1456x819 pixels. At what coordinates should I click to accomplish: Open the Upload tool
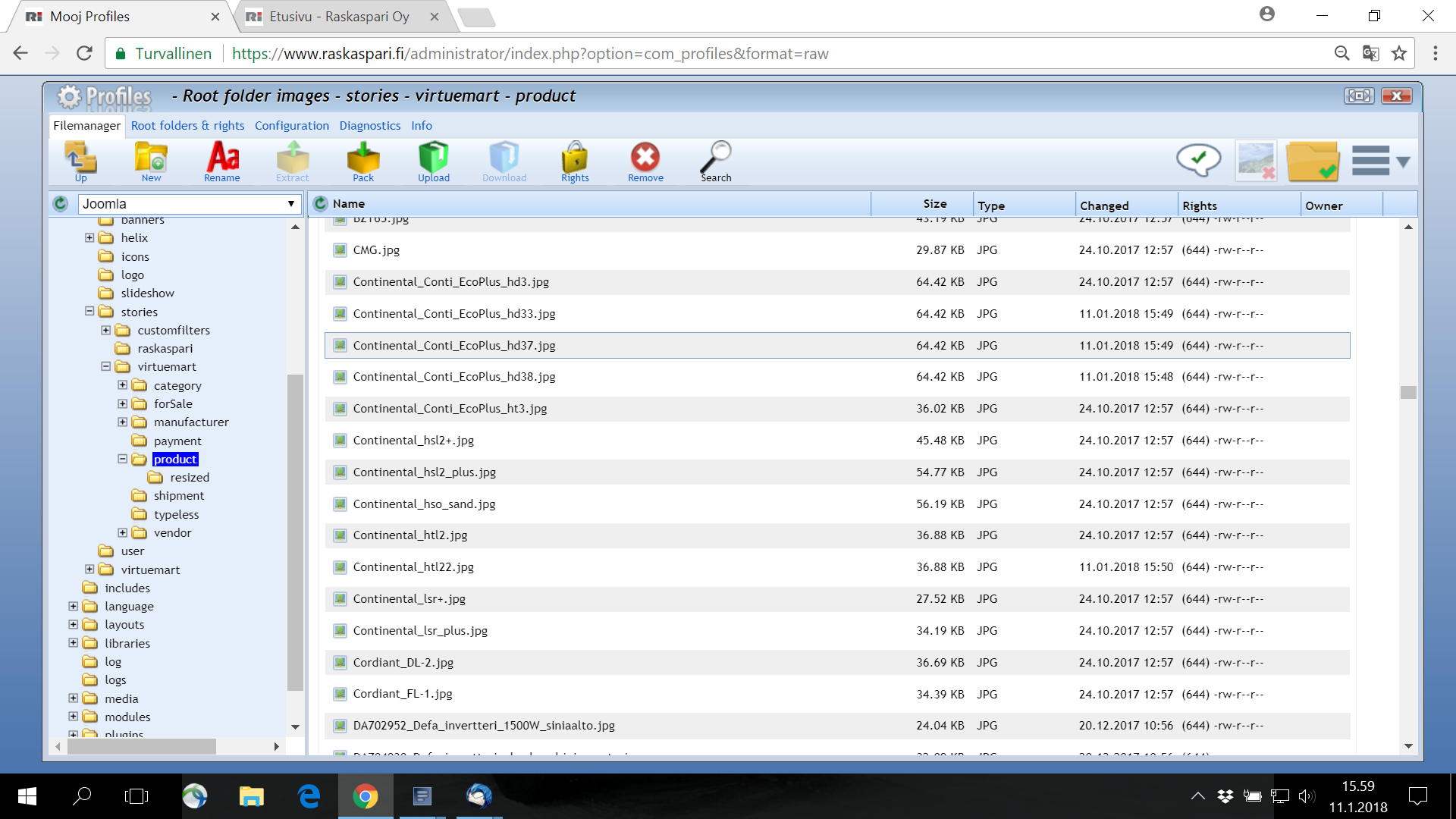(434, 161)
